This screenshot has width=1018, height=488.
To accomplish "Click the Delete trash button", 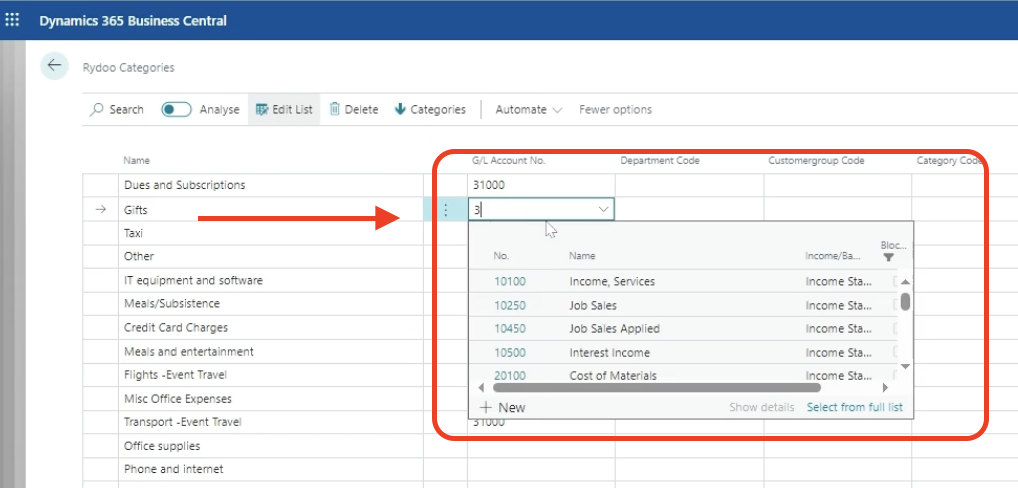I will click(x=354, y=110).
